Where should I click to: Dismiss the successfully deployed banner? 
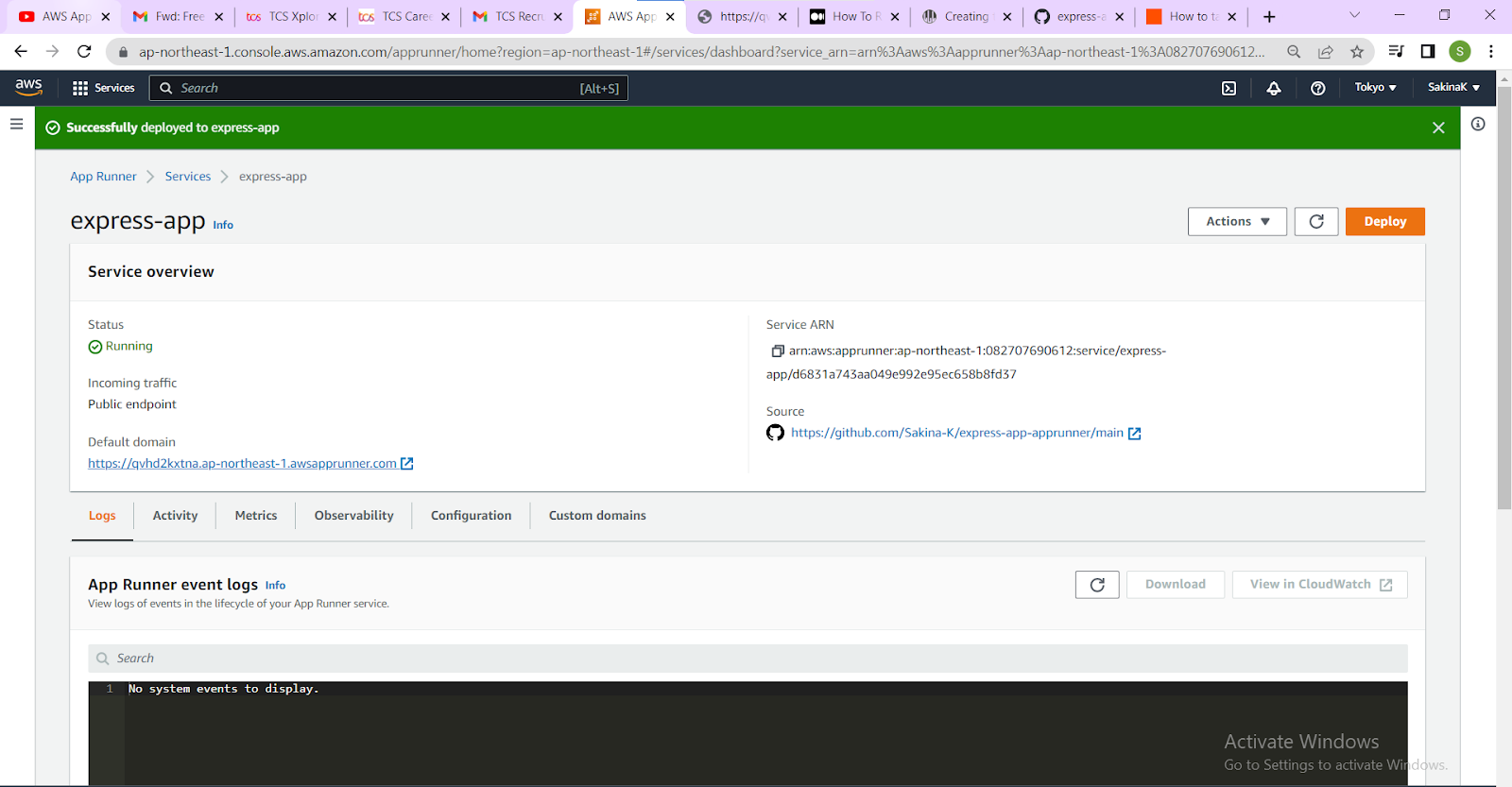[x=1438, y=128]
